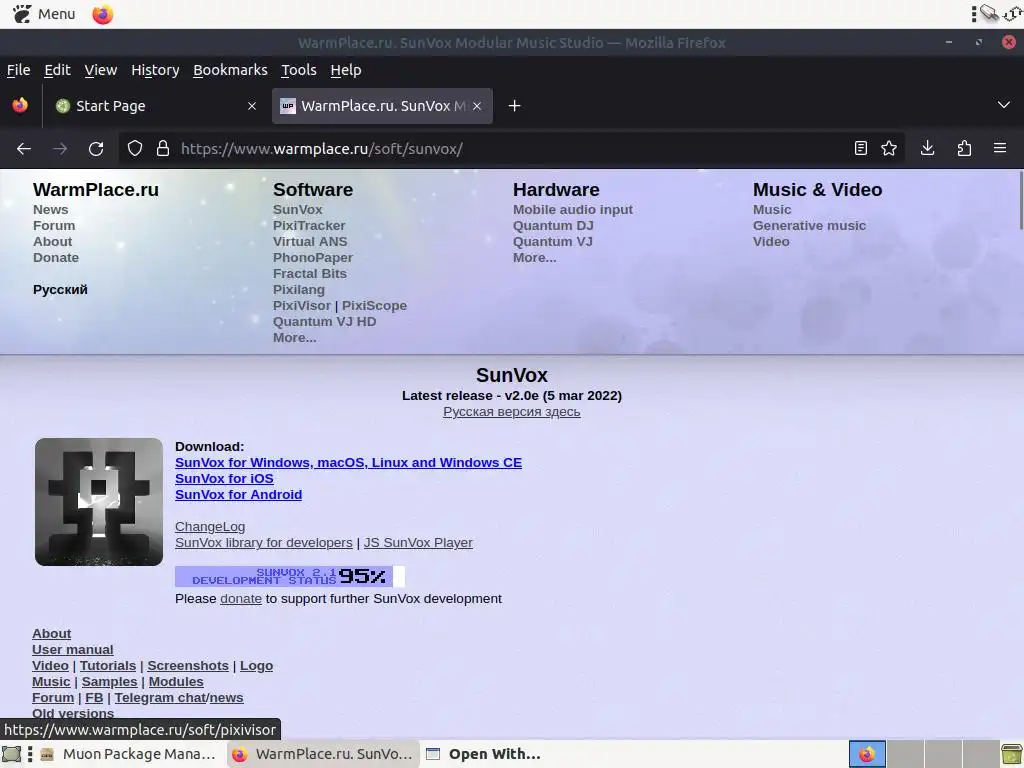Click the FB link

tap(94, 697)
